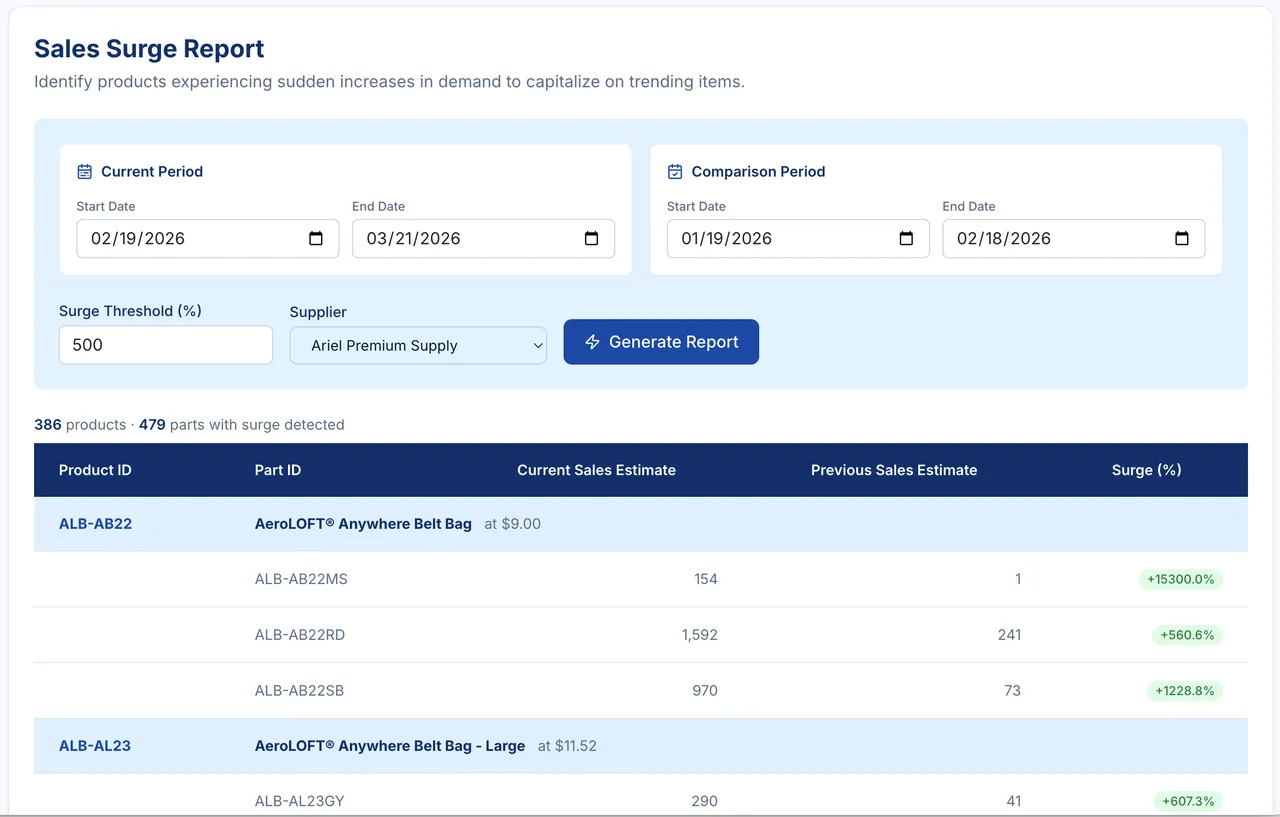Focus the Surge Threshold input field
This screenshot has width=1280, height=817.
[x=166, y=345]
